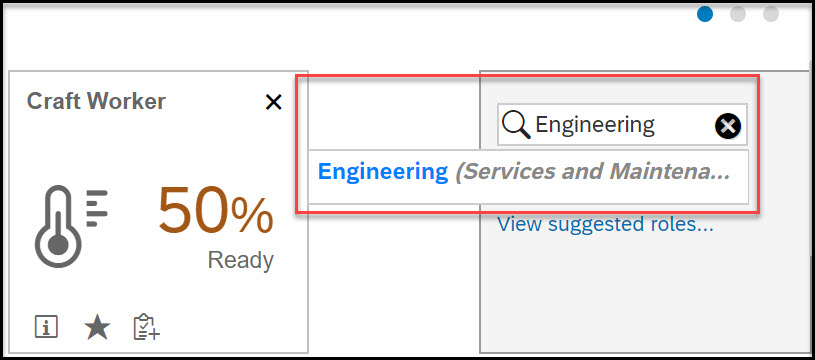
Task: Click the 50% readiness value
Action: [216, 211]
